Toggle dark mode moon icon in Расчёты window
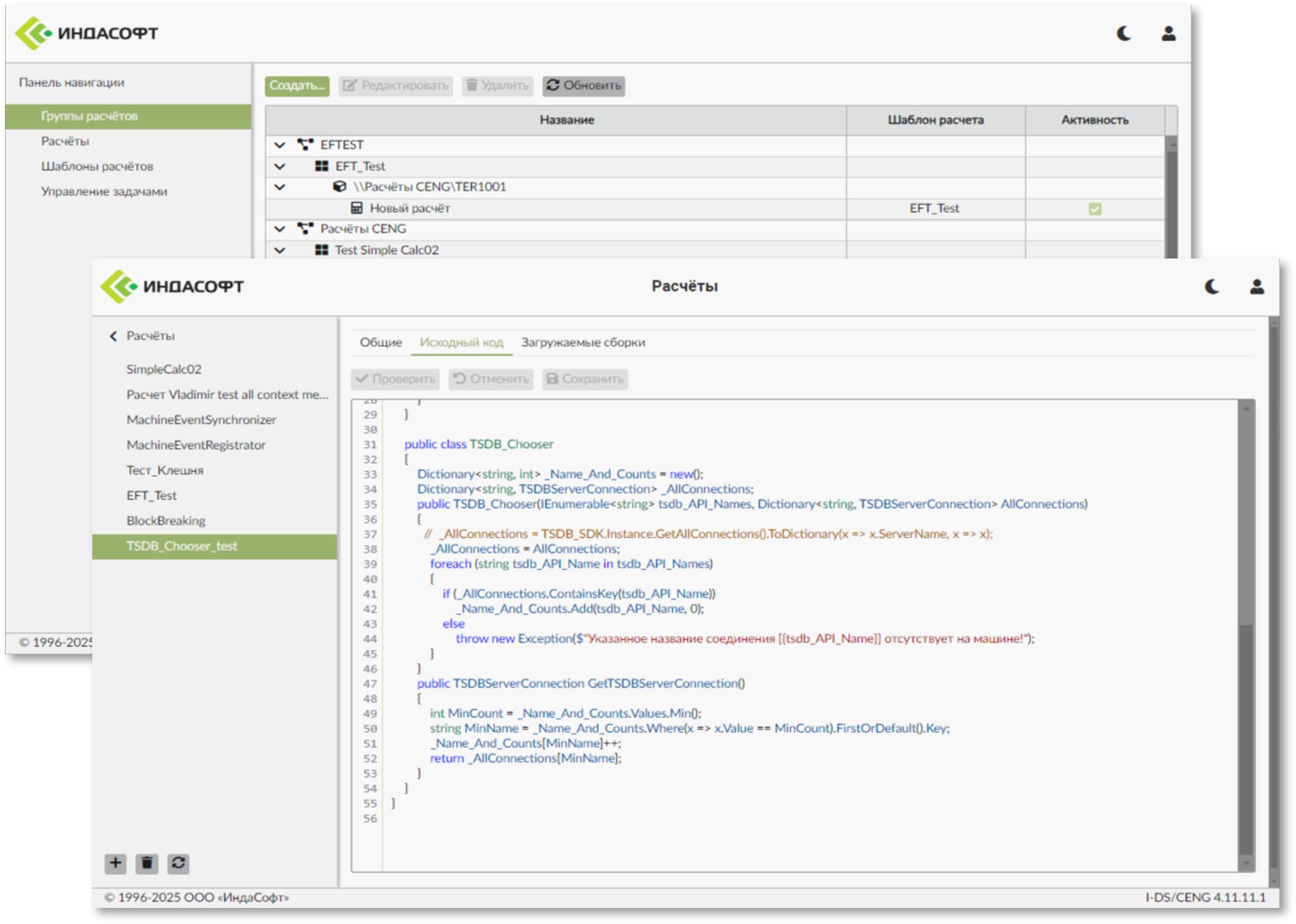Image resolution: width=1296 pixels, height=924 pixels. (x=1212, y=287)
